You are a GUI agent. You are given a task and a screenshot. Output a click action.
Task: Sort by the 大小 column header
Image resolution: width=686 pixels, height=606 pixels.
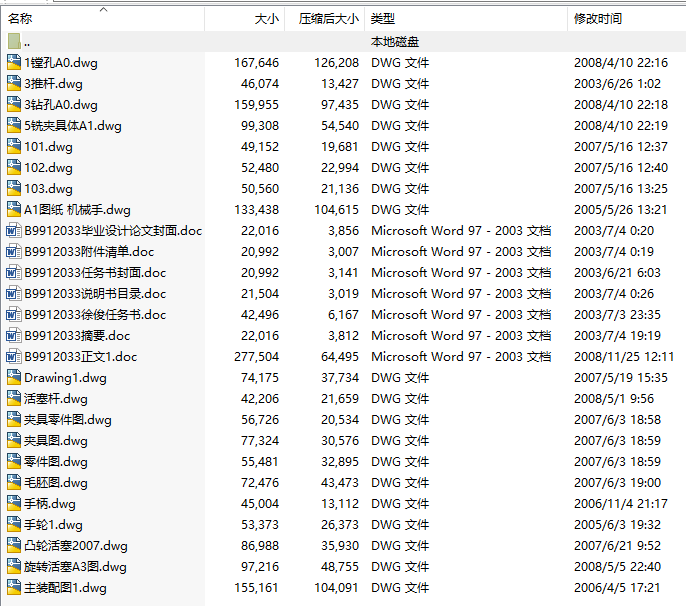(x=245, y=19)
